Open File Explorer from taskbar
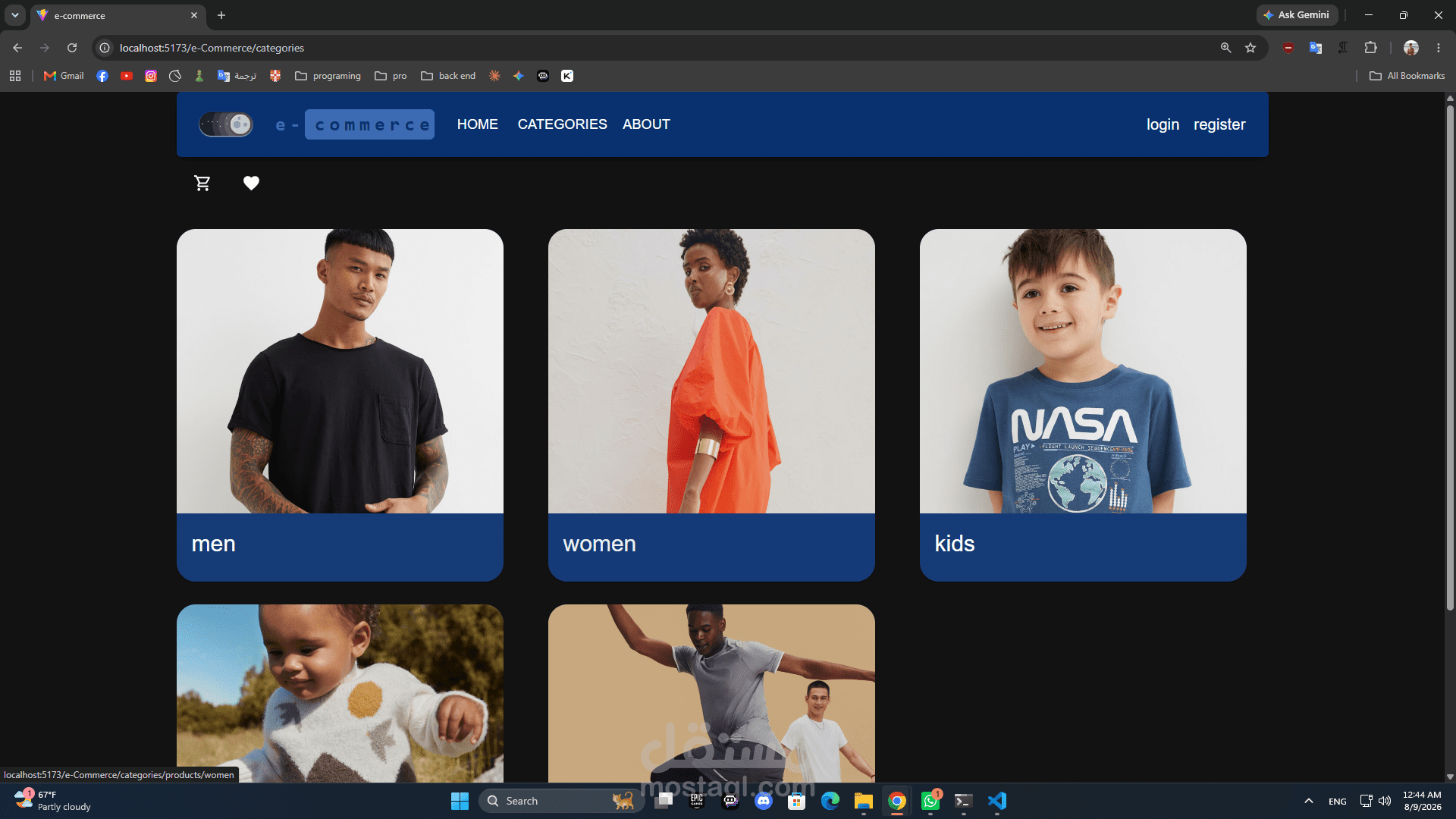 tap(864, 801)
